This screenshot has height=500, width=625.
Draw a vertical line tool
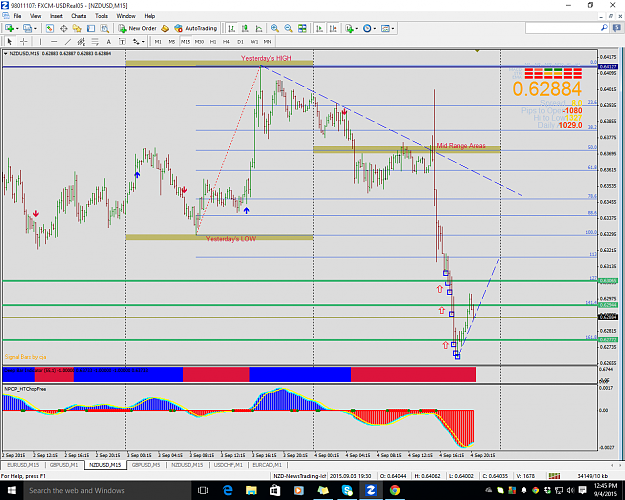[x=40, y=41]
